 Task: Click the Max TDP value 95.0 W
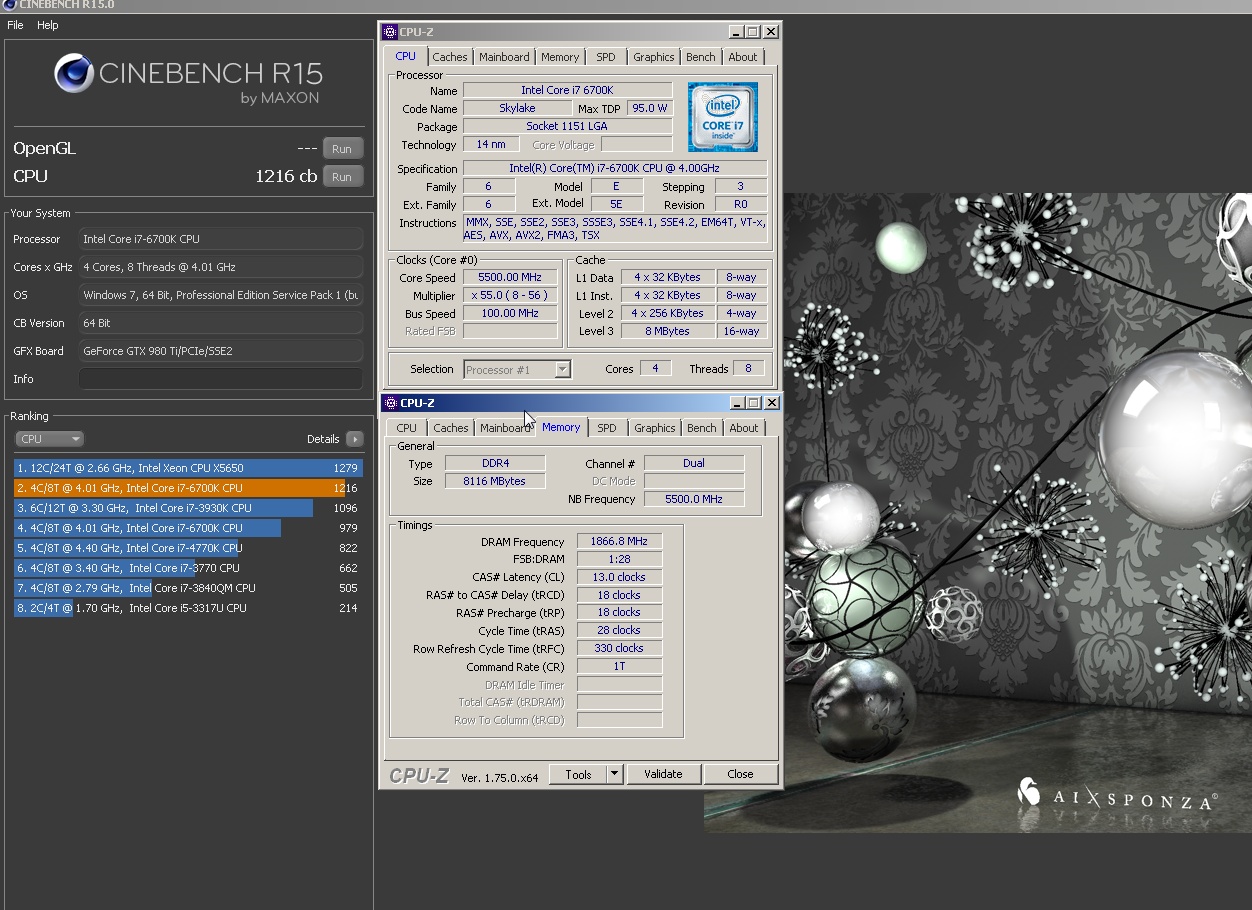(650, 108)
